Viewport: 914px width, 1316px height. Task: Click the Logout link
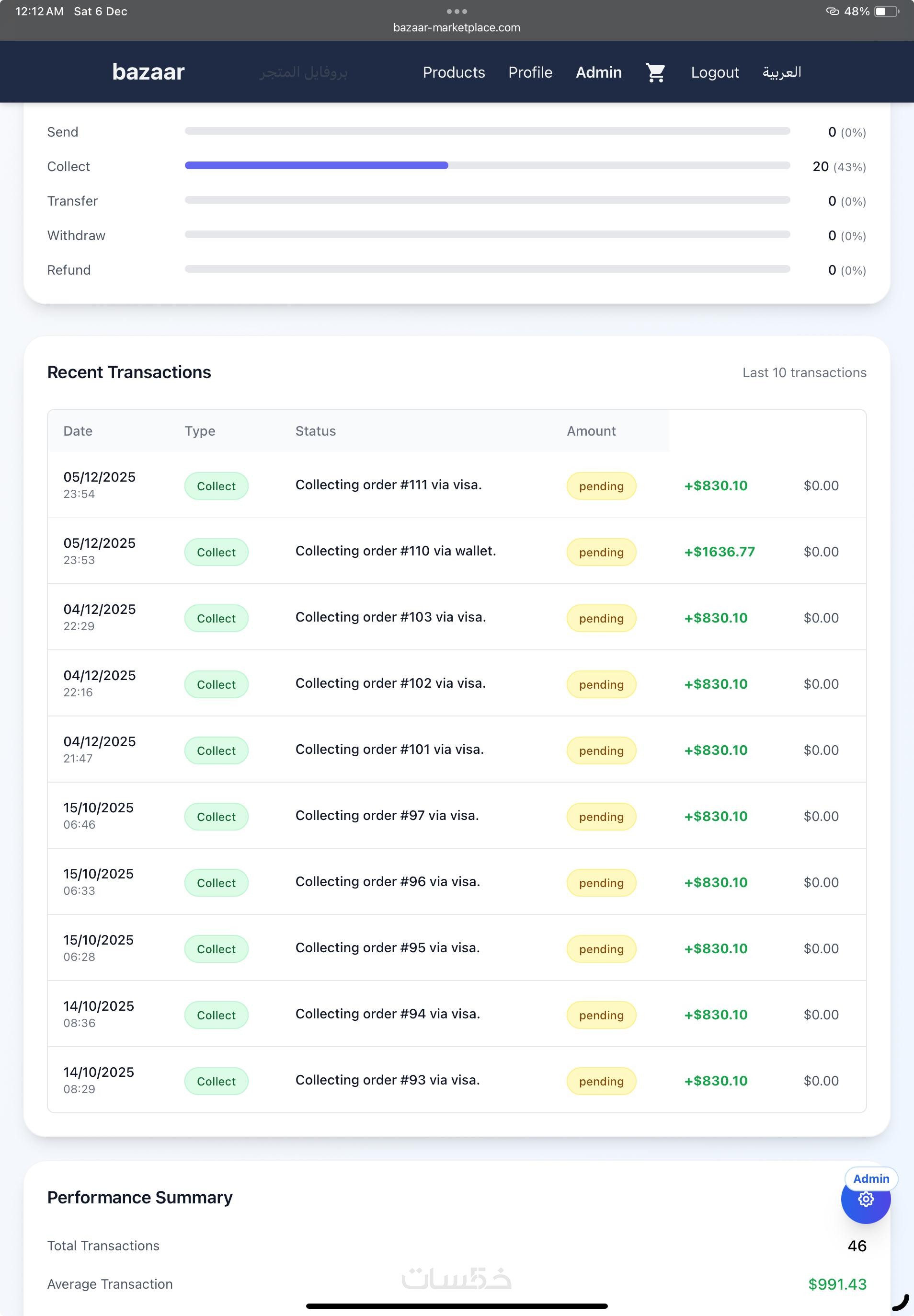coord(714,73)
